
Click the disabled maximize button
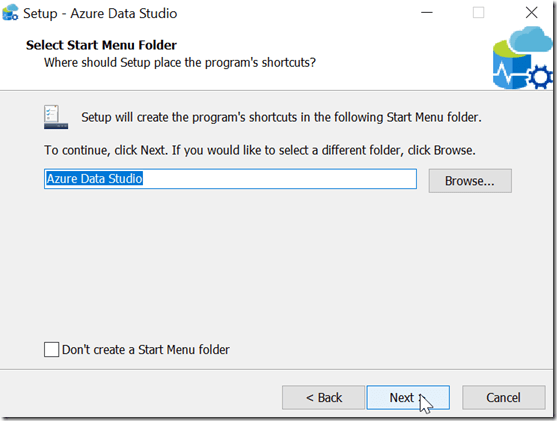[478, 13]
